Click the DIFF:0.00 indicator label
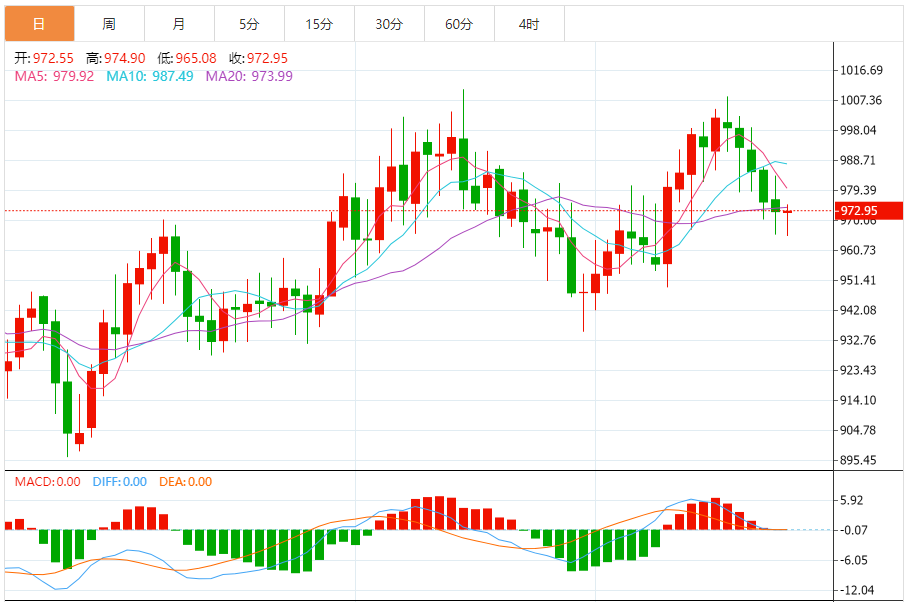Image resolution: width=909 pixels, height=602 pixels. tap(119, 481)
